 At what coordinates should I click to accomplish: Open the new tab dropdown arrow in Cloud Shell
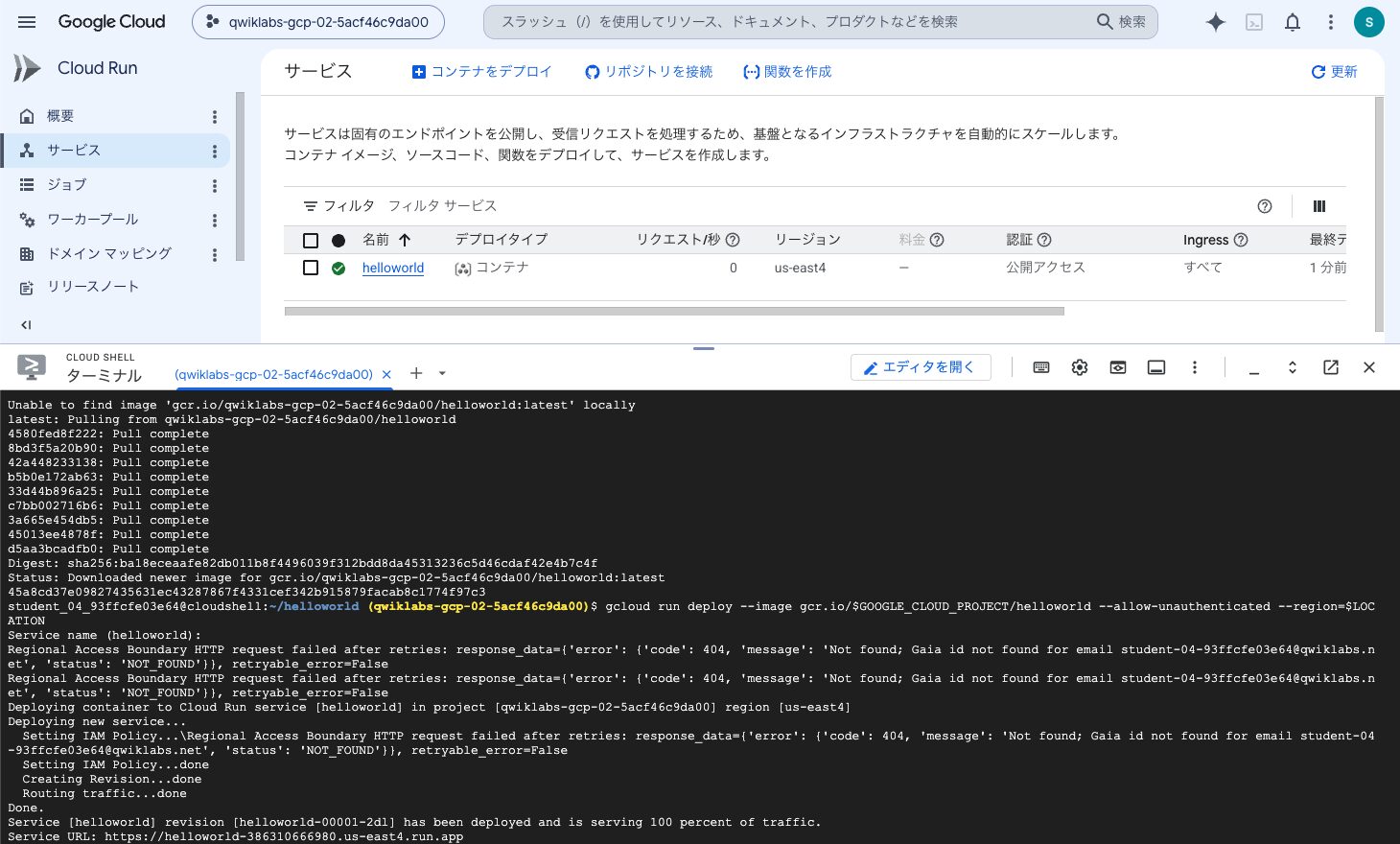click(442, 373)
